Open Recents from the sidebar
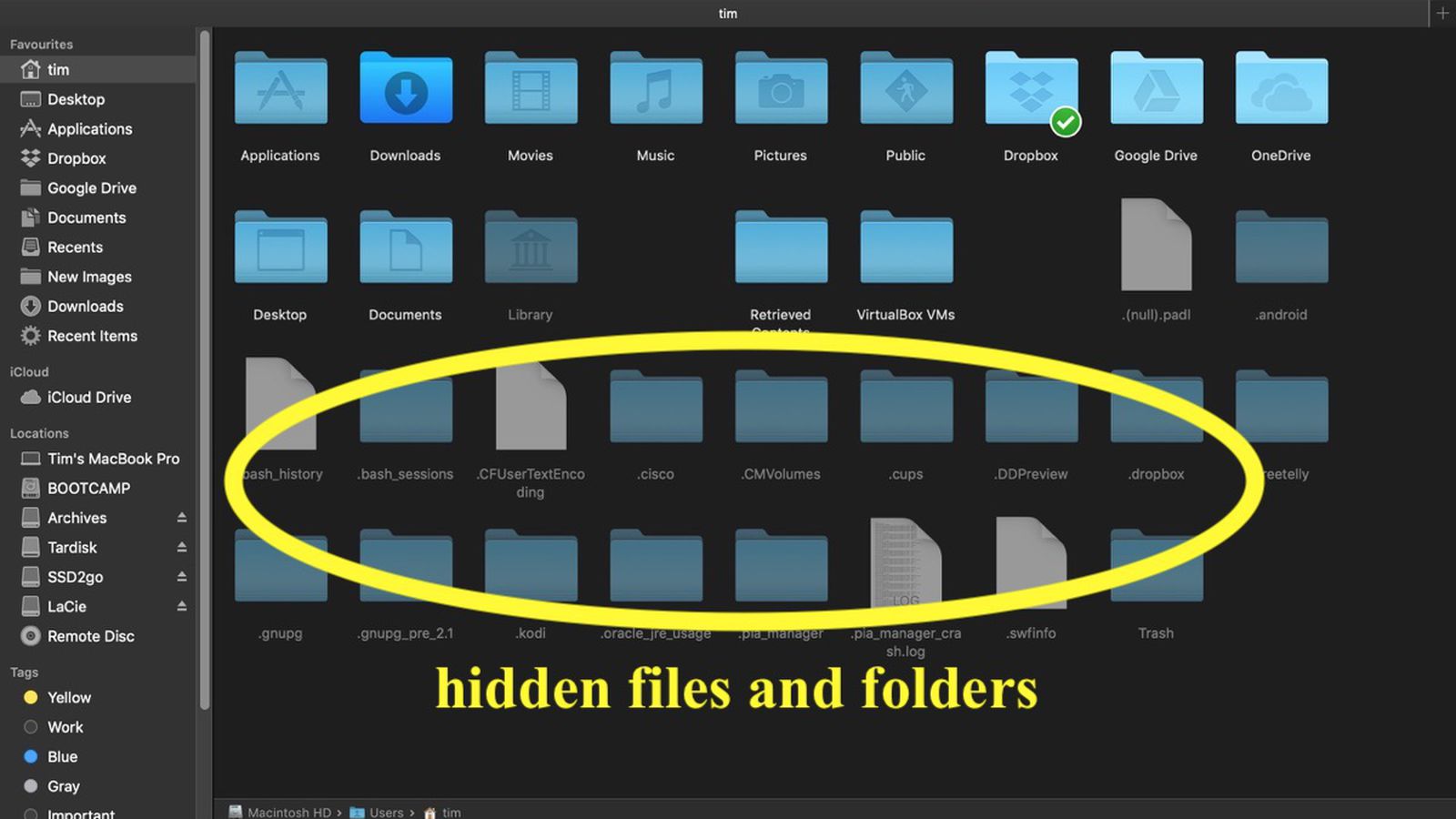The width and height of the screenshot is (1456, 819). 75,247
